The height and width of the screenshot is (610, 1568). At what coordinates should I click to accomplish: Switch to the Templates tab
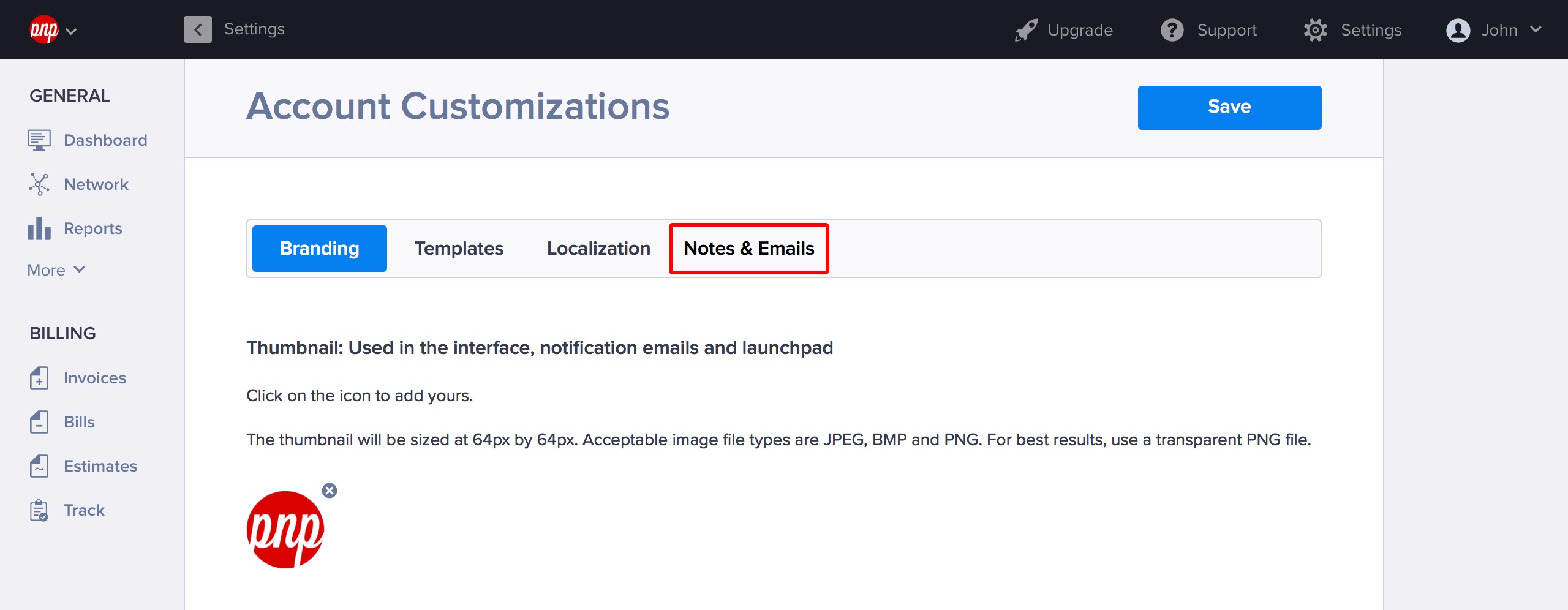(x=459, y=249)
